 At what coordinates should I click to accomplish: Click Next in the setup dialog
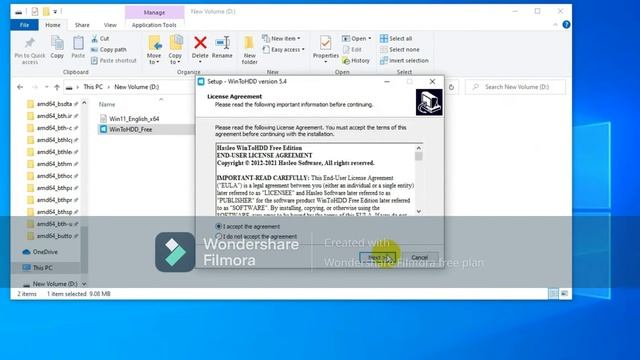point(378,258)
